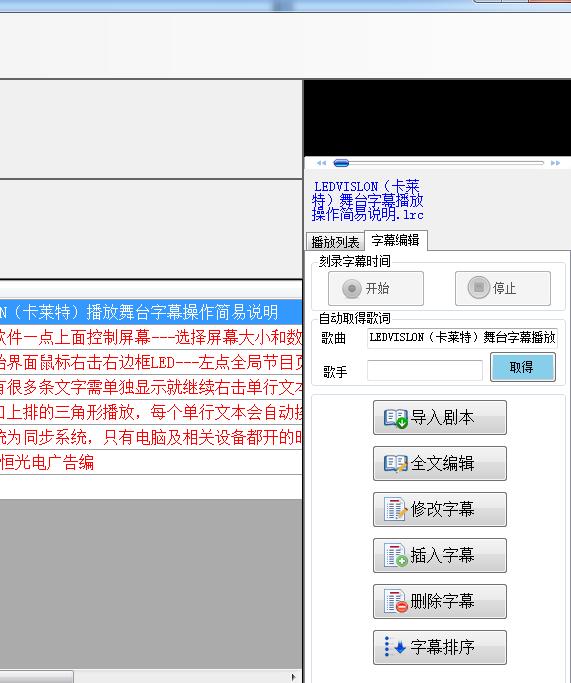This screenshot has width=571, height=683.
Task: Click the 删除字幕 delete subtitle button
Action: click(440, 602)
